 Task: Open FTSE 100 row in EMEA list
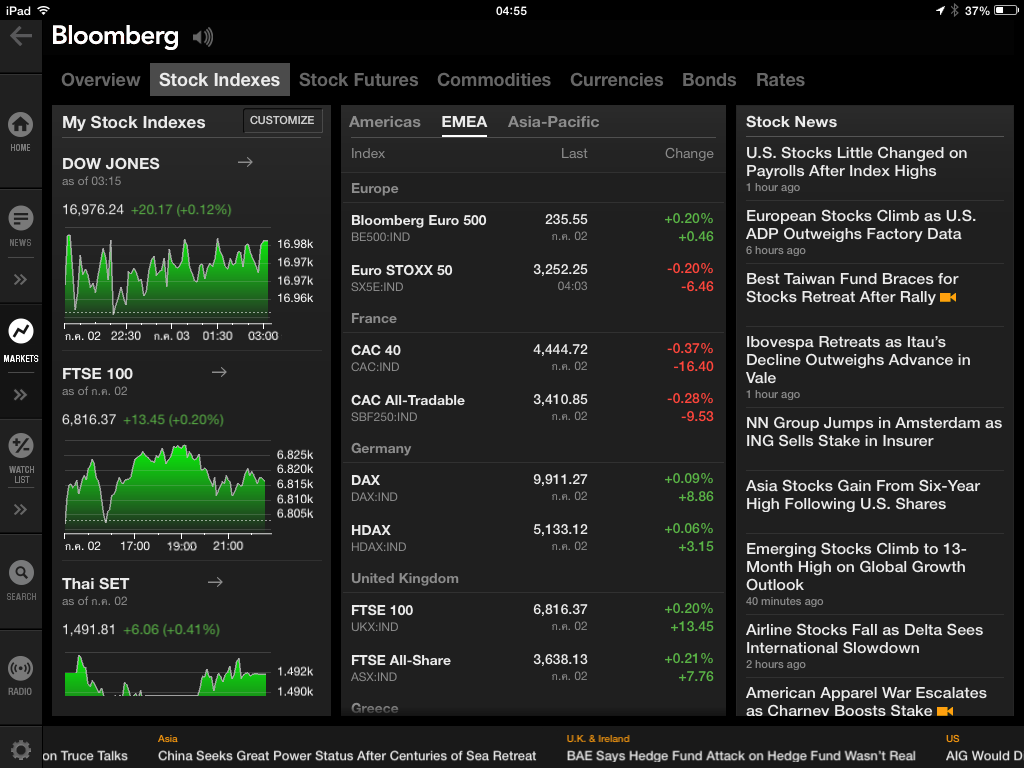pos(532,617)
